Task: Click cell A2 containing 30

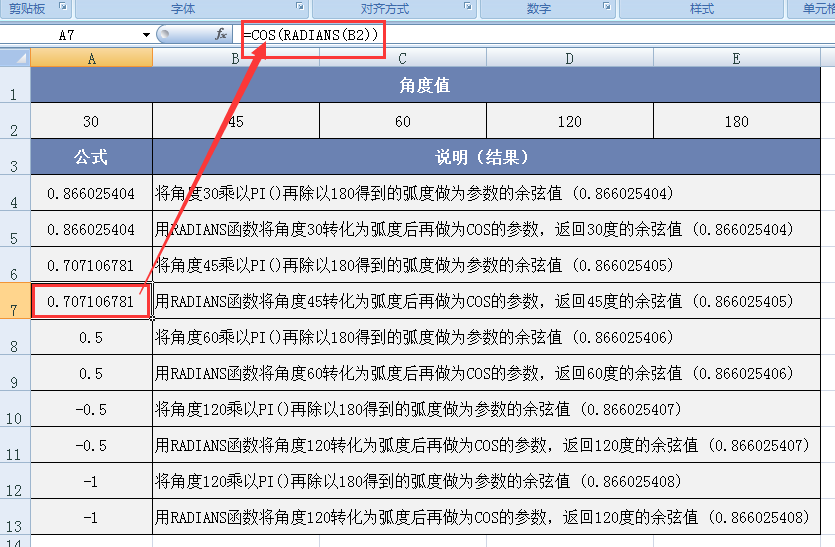Action: click(92, 121)
